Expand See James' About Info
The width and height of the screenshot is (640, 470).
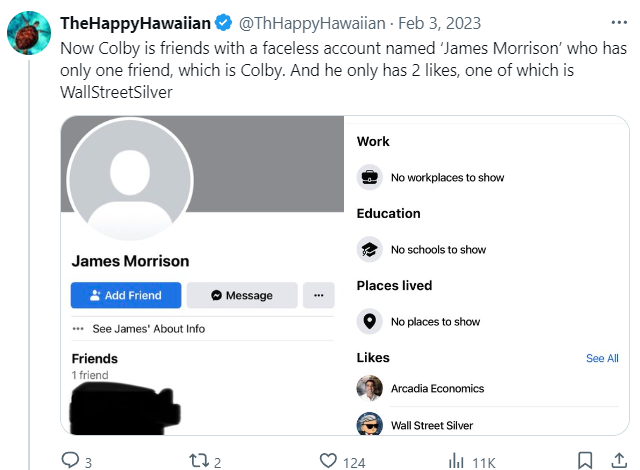coord(148,328)
